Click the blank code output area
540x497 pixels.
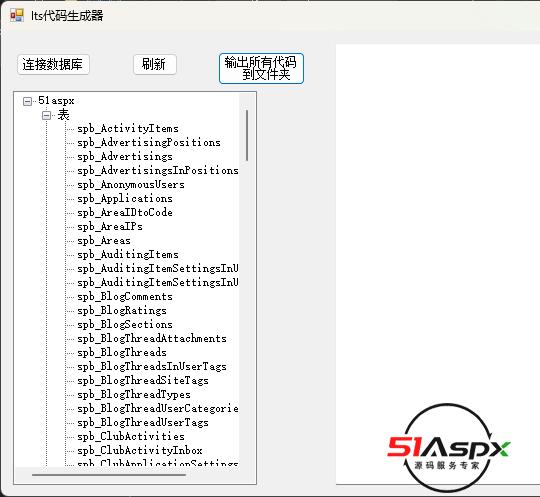[x=437, y=220]
